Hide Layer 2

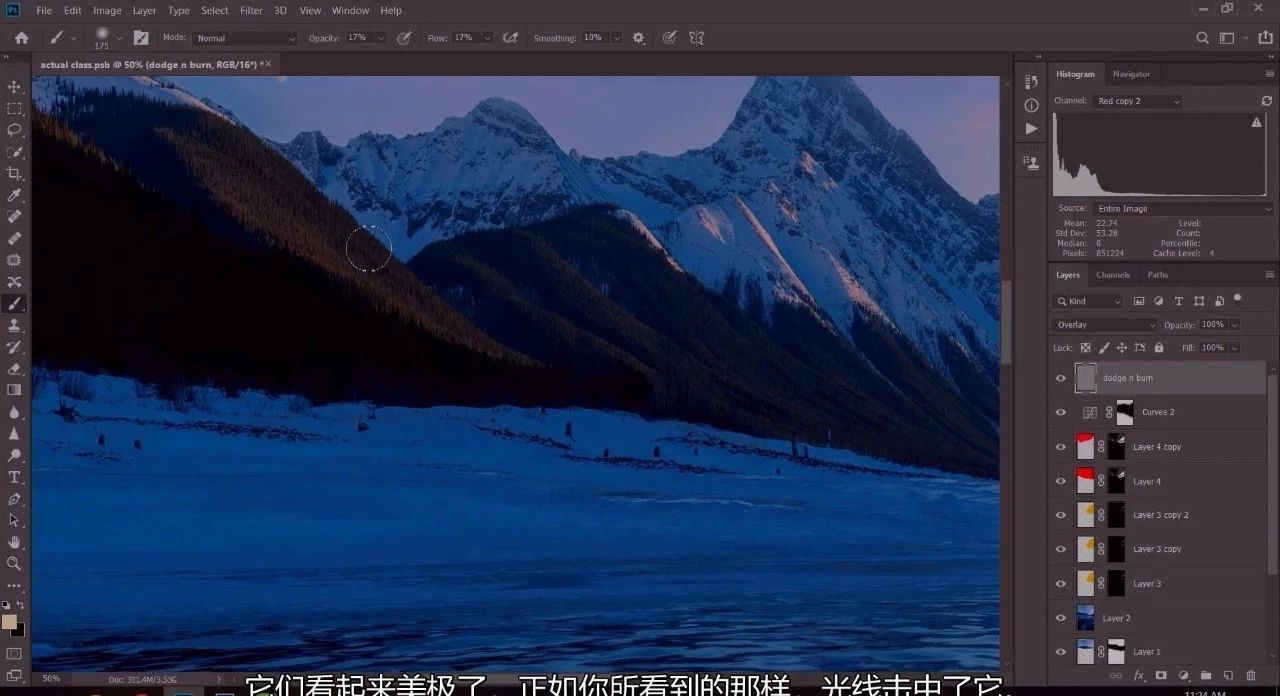click(1061, 618)
